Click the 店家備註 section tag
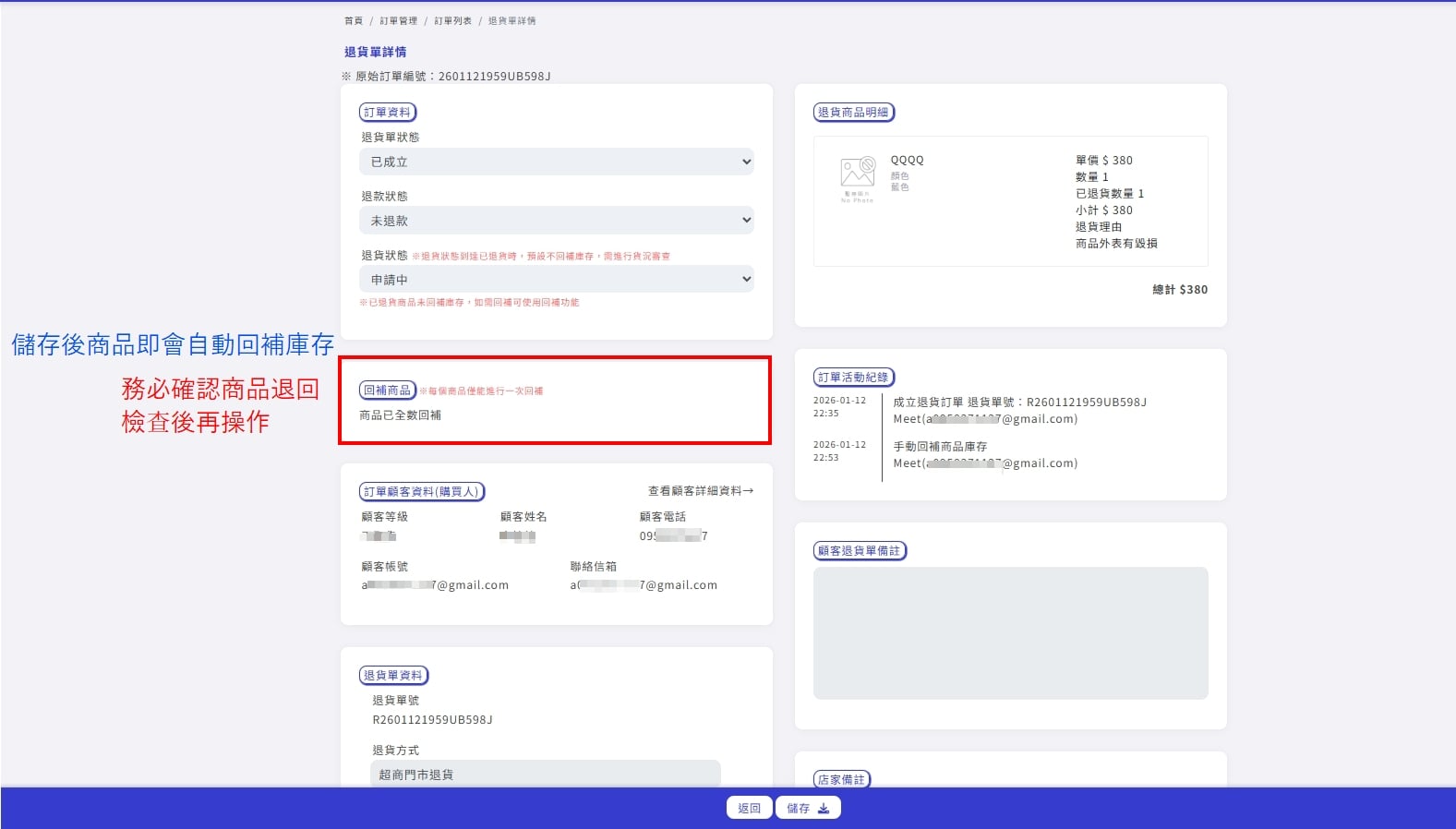The height and width of the screenshot is (829, 1456). pyautogui.click(x=842, y=780)
